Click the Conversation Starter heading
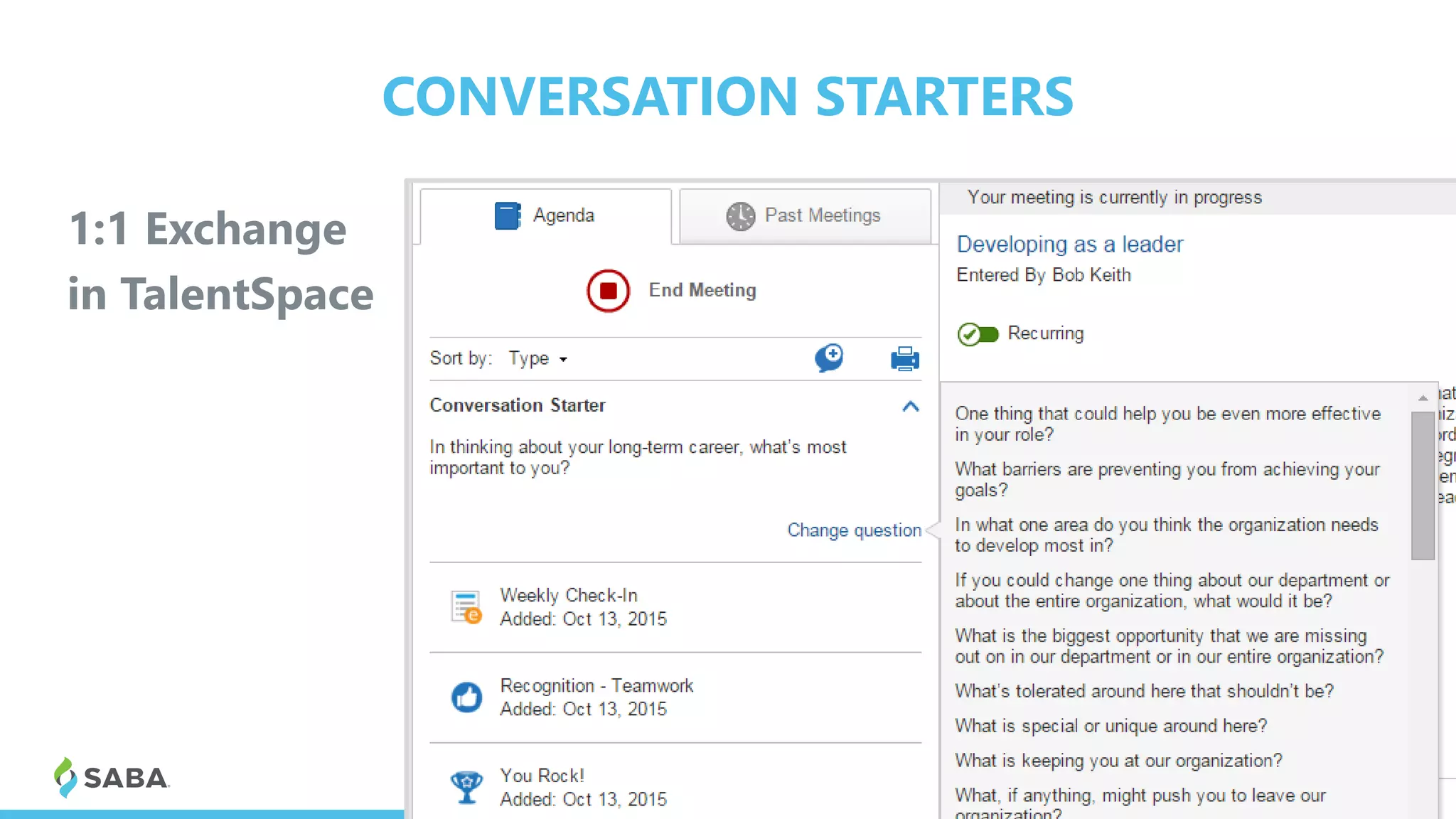 pyautogui.click(x=518, y=405)
